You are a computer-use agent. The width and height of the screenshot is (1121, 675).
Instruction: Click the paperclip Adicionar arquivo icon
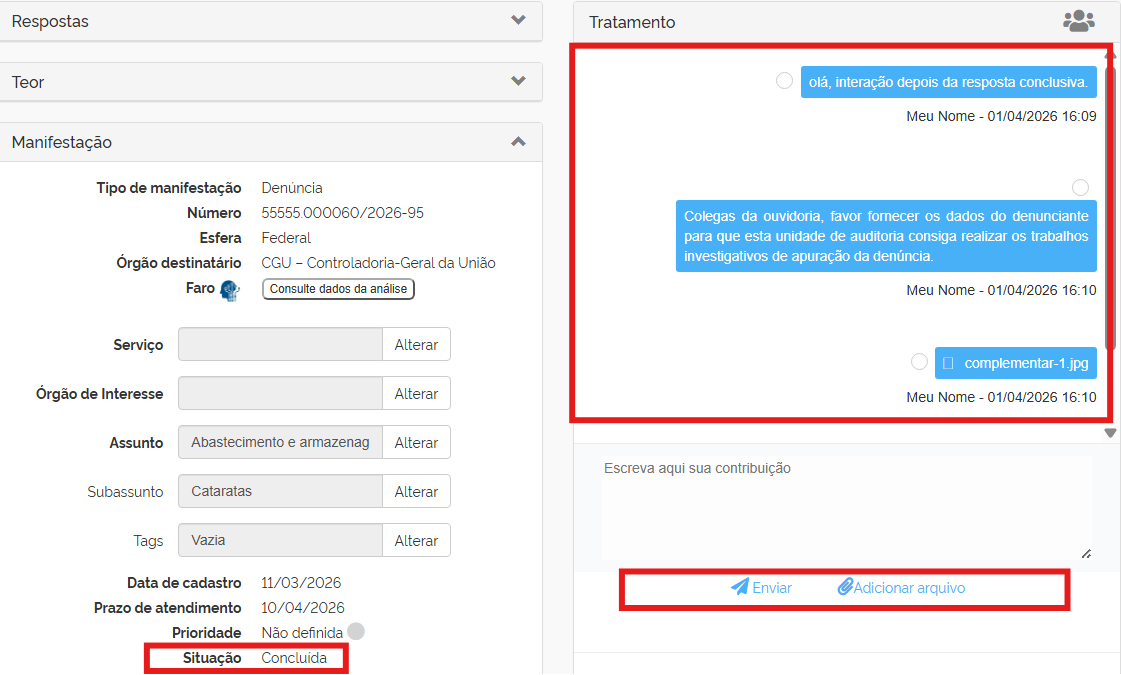click(845, 587)
